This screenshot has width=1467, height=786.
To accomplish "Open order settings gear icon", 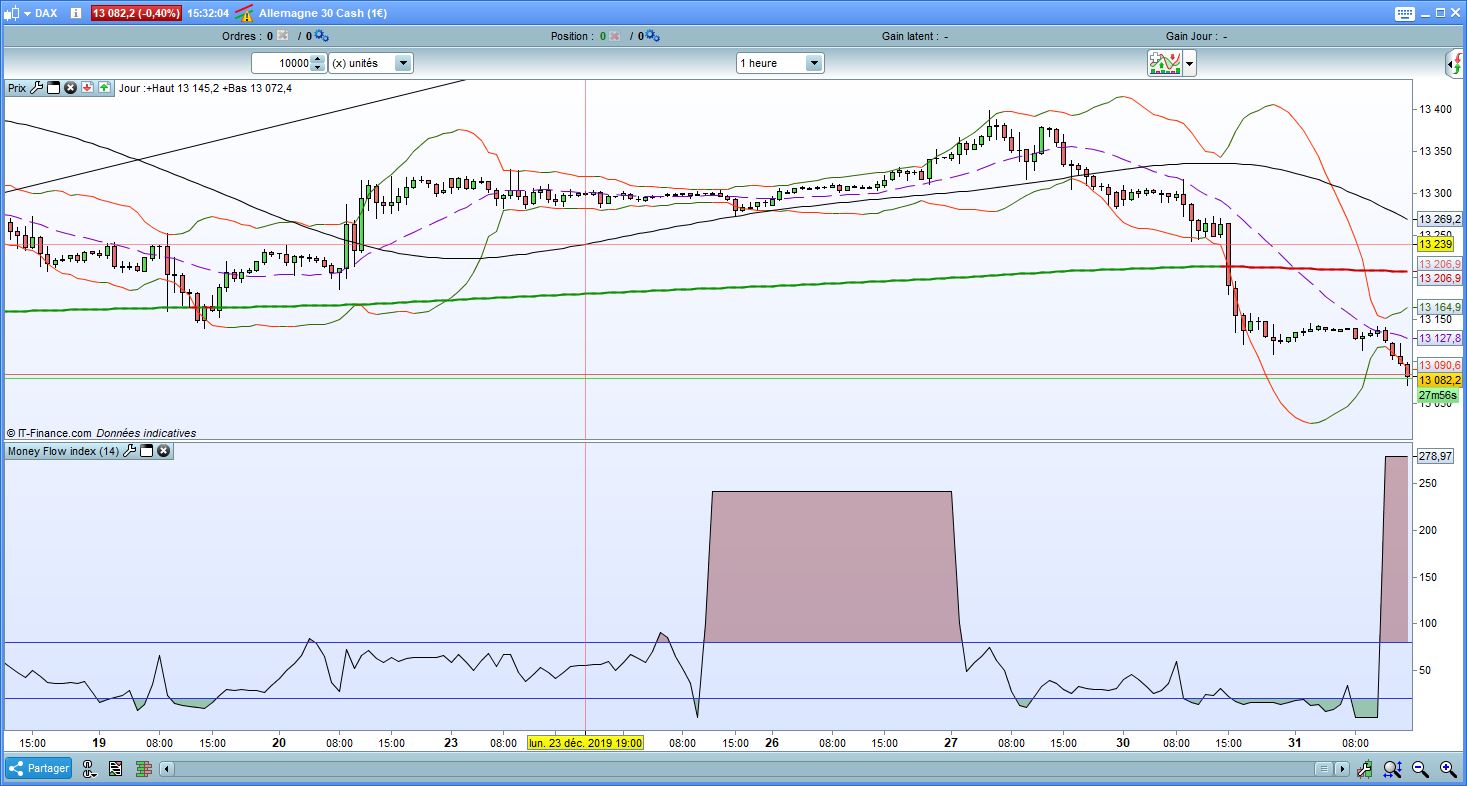I will click(x=321, y=36).
